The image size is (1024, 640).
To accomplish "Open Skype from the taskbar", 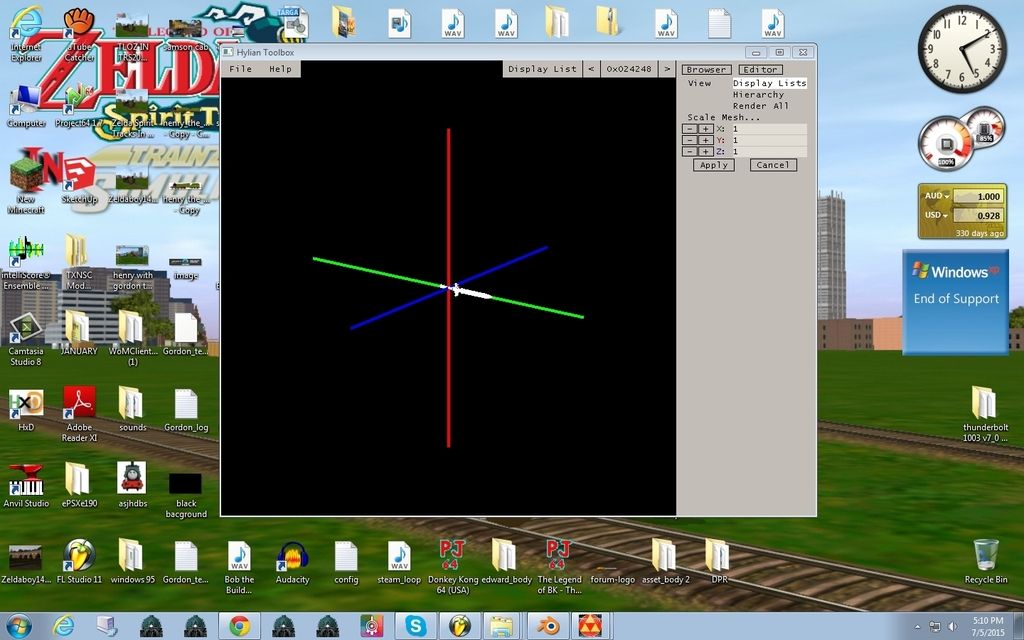I will (x=414, y=626).
